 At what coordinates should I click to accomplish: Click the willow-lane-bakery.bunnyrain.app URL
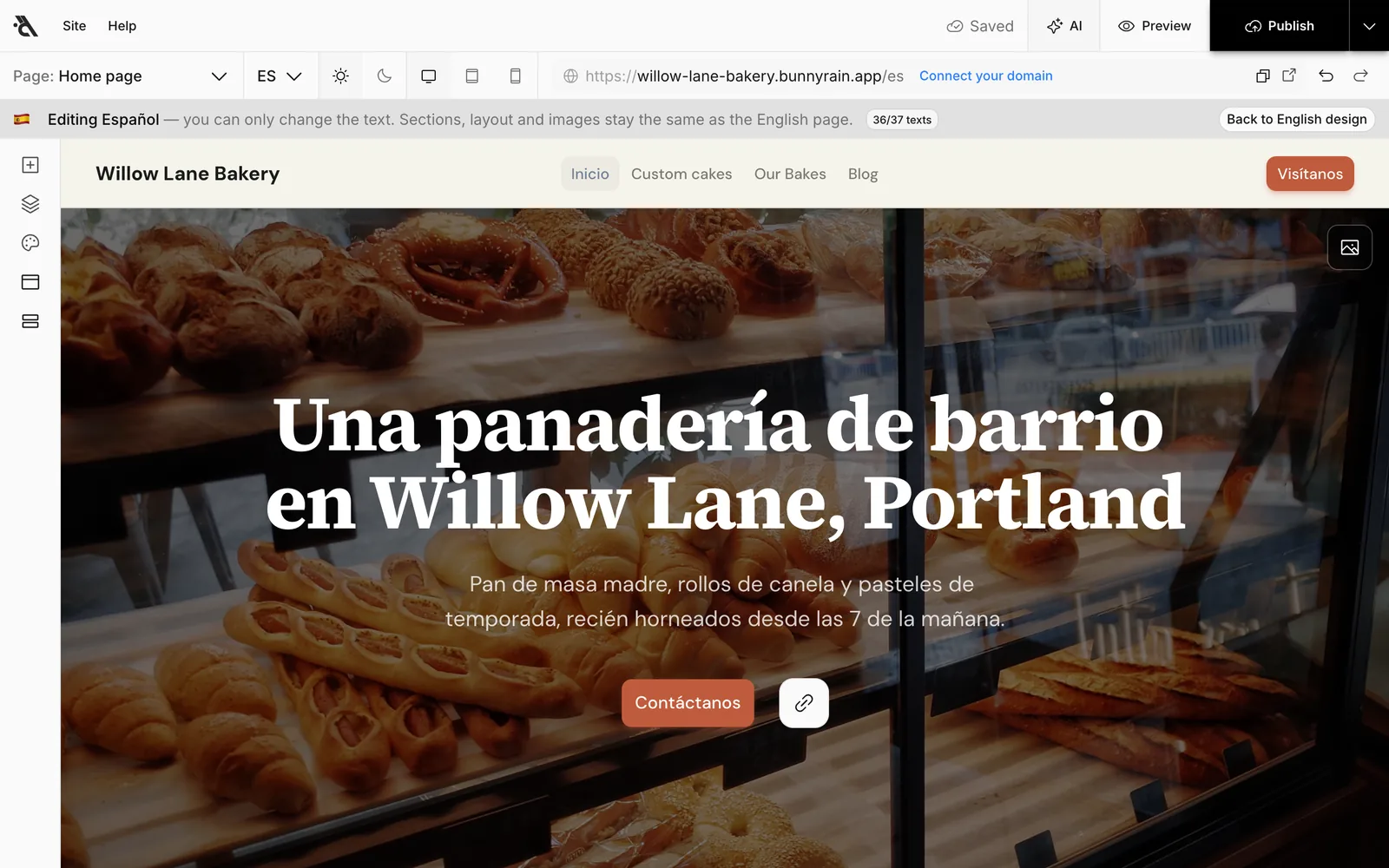pyautogui.click(x=744, y=76)
